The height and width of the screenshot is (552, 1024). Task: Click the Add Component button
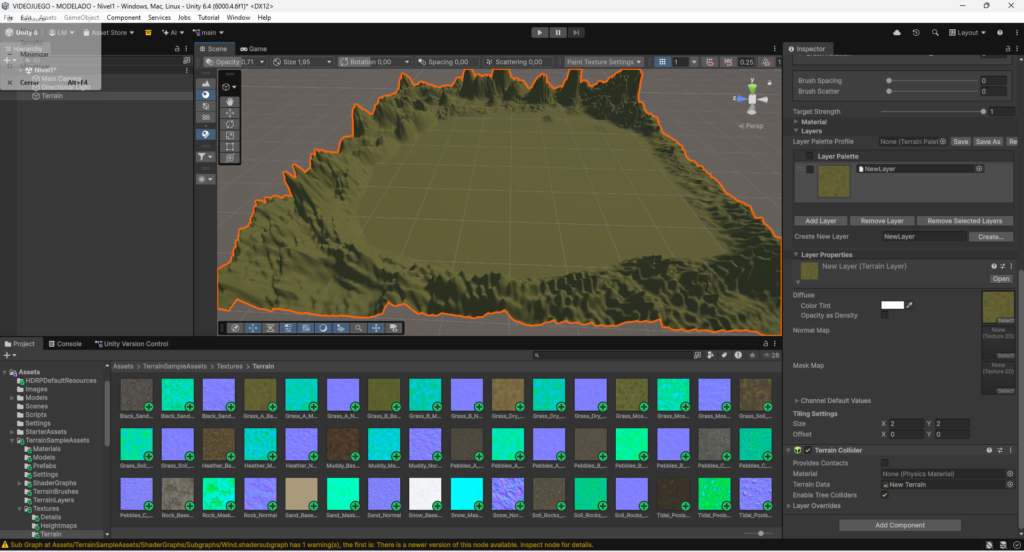(x=899, y=525)
